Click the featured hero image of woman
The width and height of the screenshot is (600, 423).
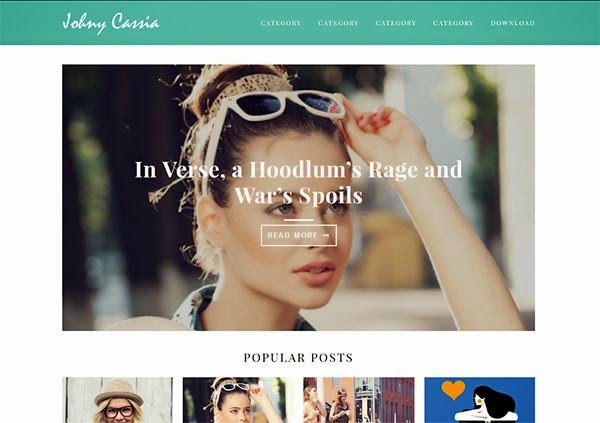click(x=298, y=198)
